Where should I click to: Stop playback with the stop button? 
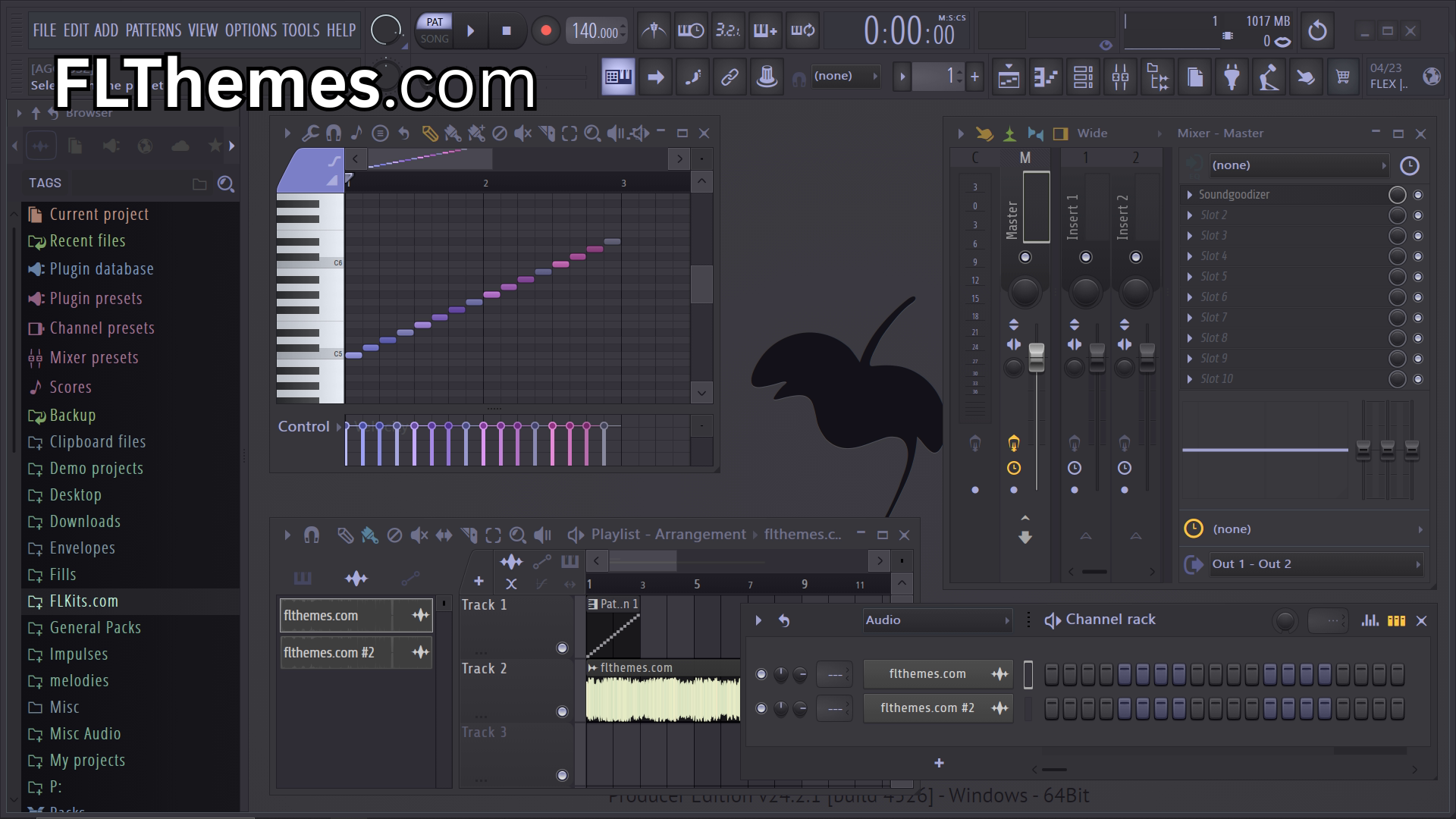507,31
